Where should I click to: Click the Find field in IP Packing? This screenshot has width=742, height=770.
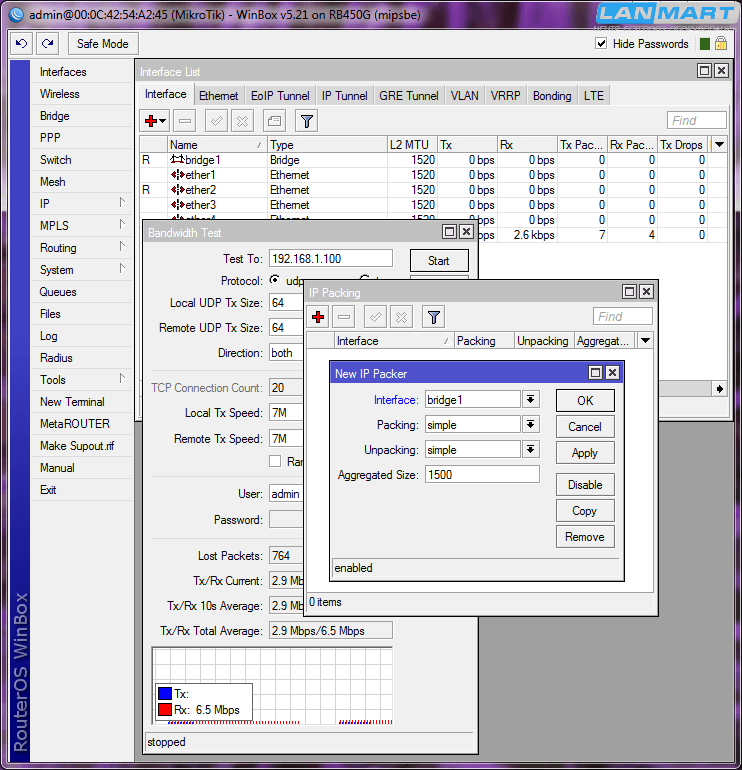623,316
